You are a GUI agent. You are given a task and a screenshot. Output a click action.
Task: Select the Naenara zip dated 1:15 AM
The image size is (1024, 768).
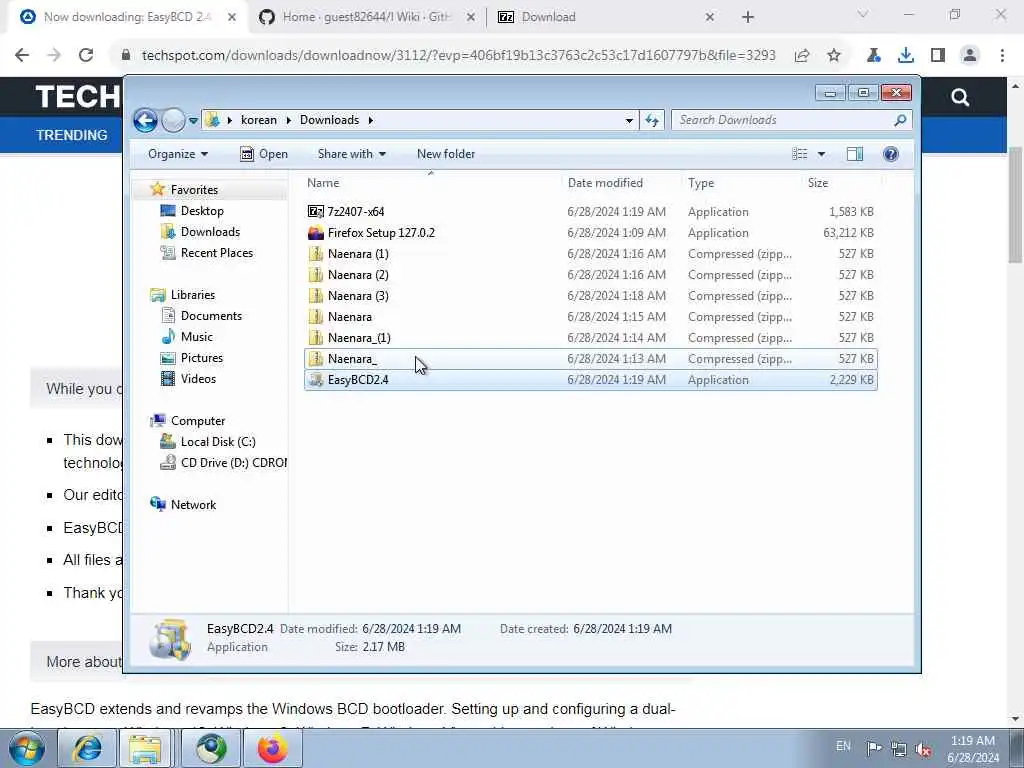click(x=590, y=317)
